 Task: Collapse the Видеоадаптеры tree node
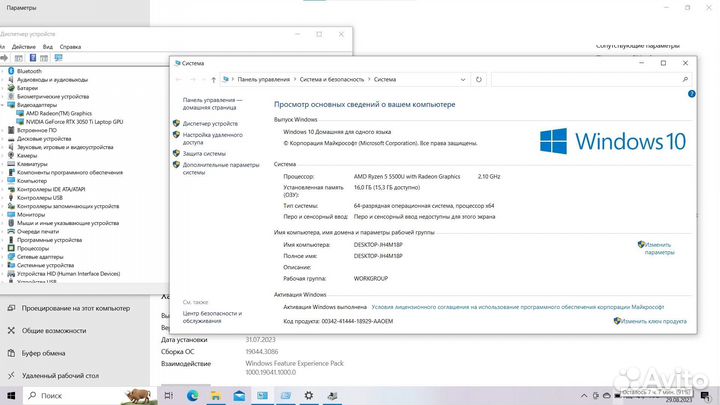coord(2,105)
